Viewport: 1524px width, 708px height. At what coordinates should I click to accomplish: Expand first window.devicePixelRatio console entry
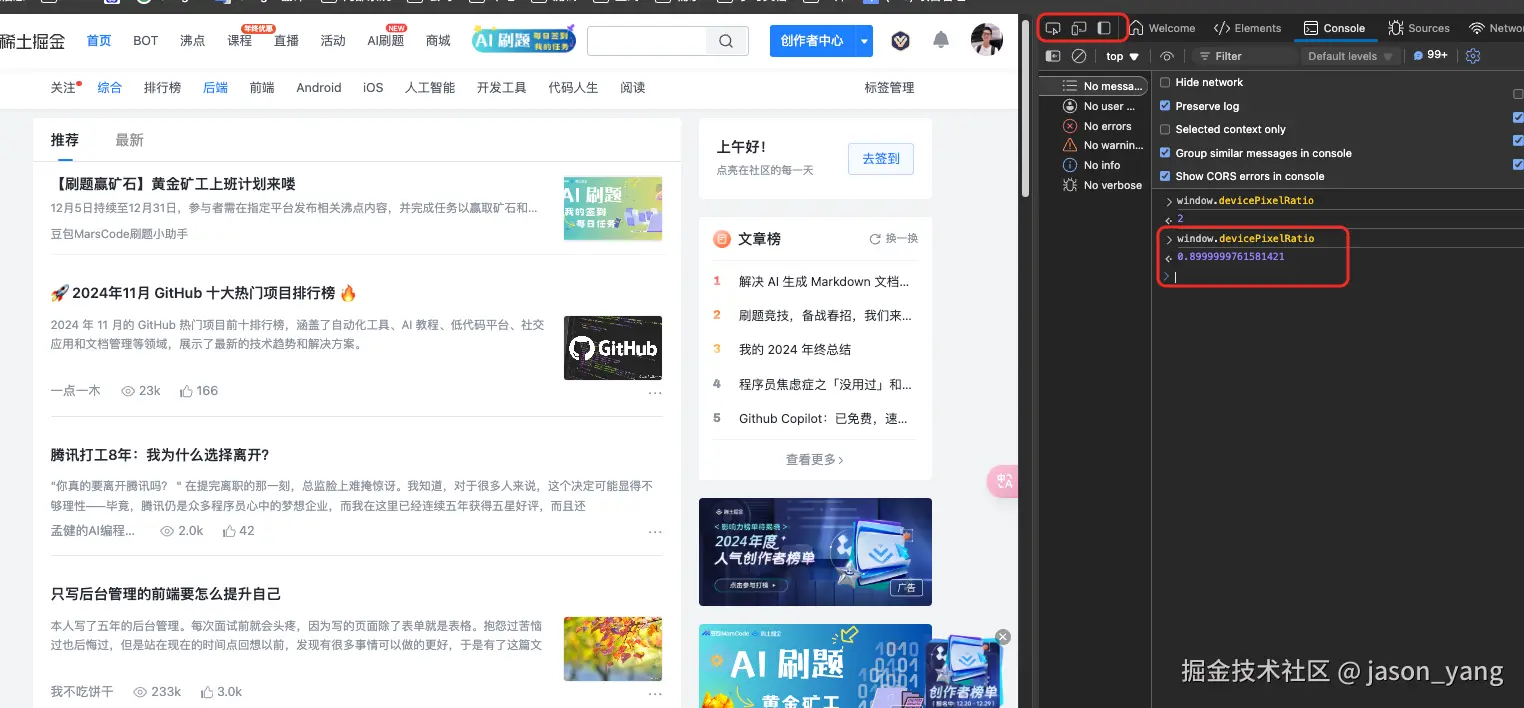coord(1169,201)
